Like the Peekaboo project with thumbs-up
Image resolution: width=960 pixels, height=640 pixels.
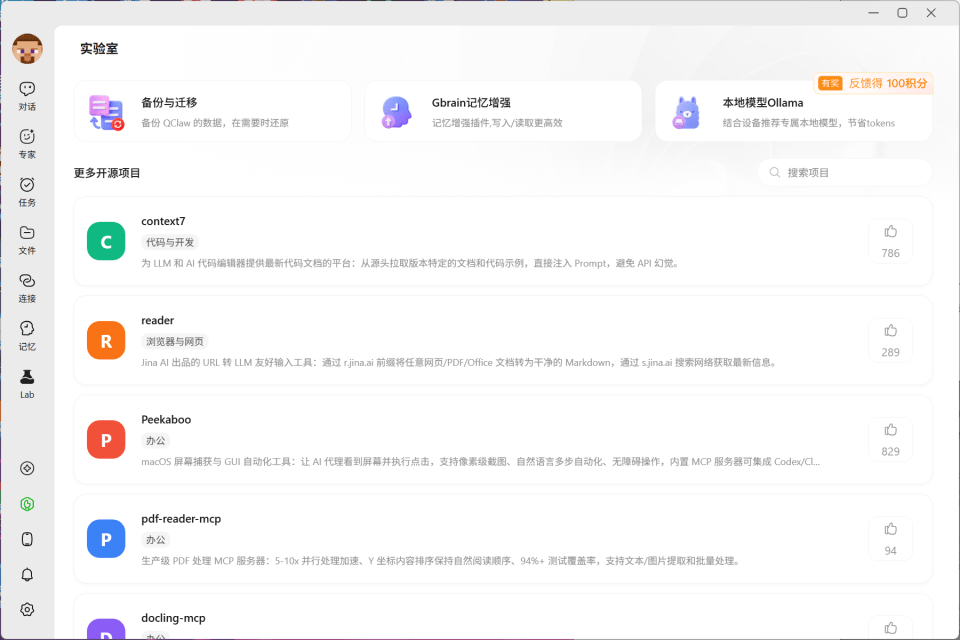pos(890,430)
